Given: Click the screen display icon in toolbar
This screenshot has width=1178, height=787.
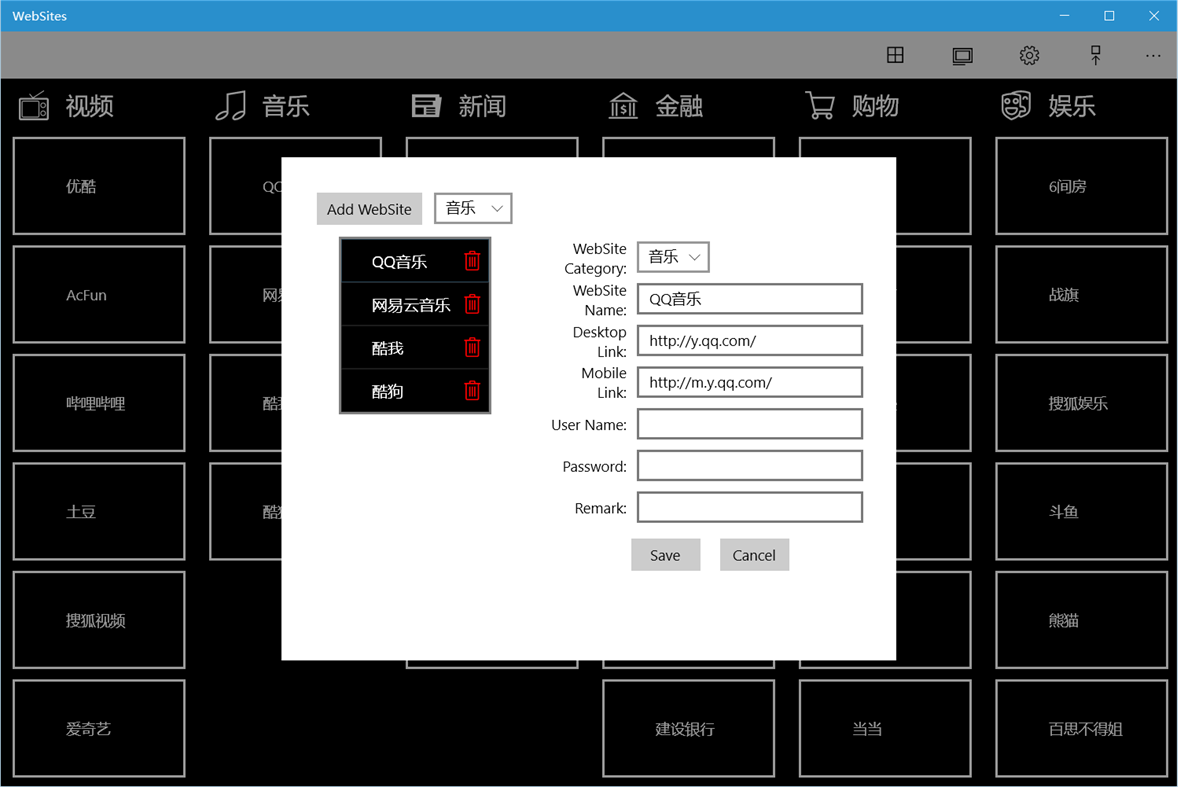Looking at the screenshot, I should point(962,56).
